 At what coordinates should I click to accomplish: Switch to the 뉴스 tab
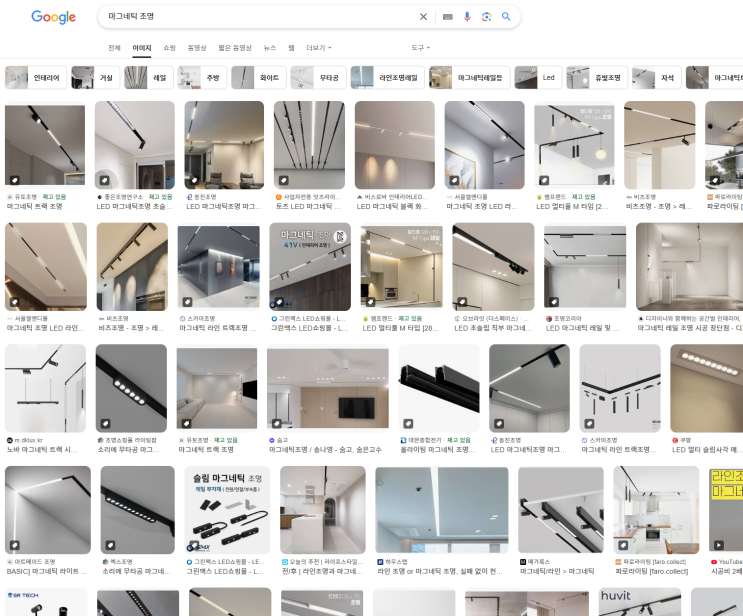click(x=270, y=48)
